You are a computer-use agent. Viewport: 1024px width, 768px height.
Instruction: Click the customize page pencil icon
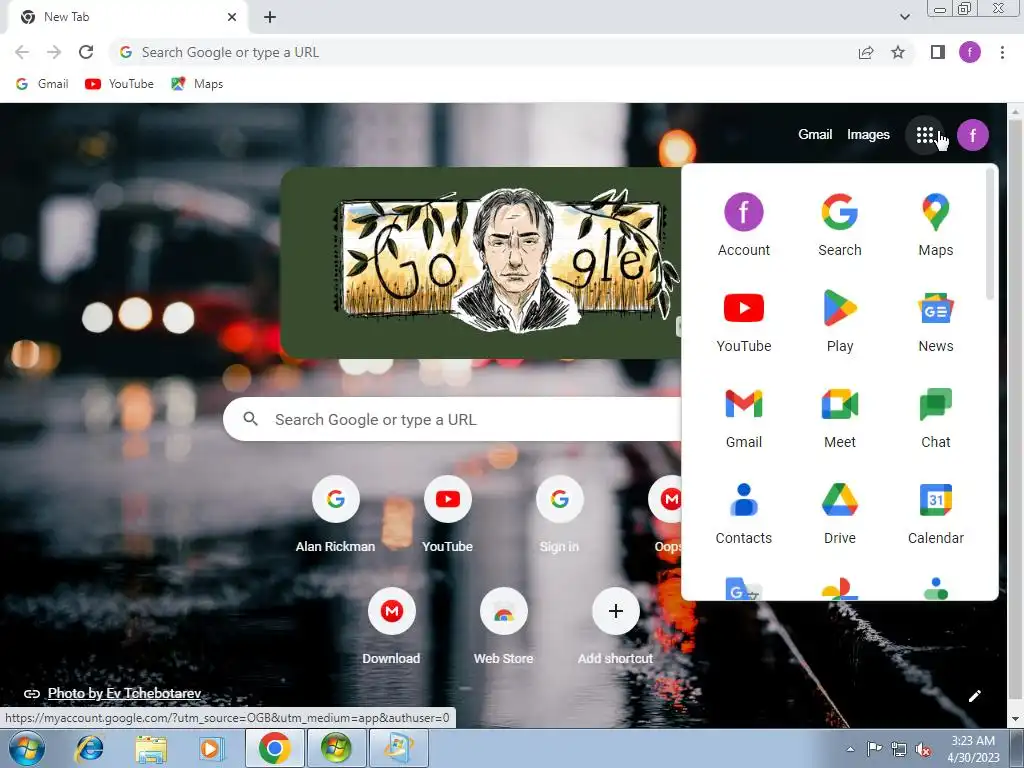(x=974, y=696)
